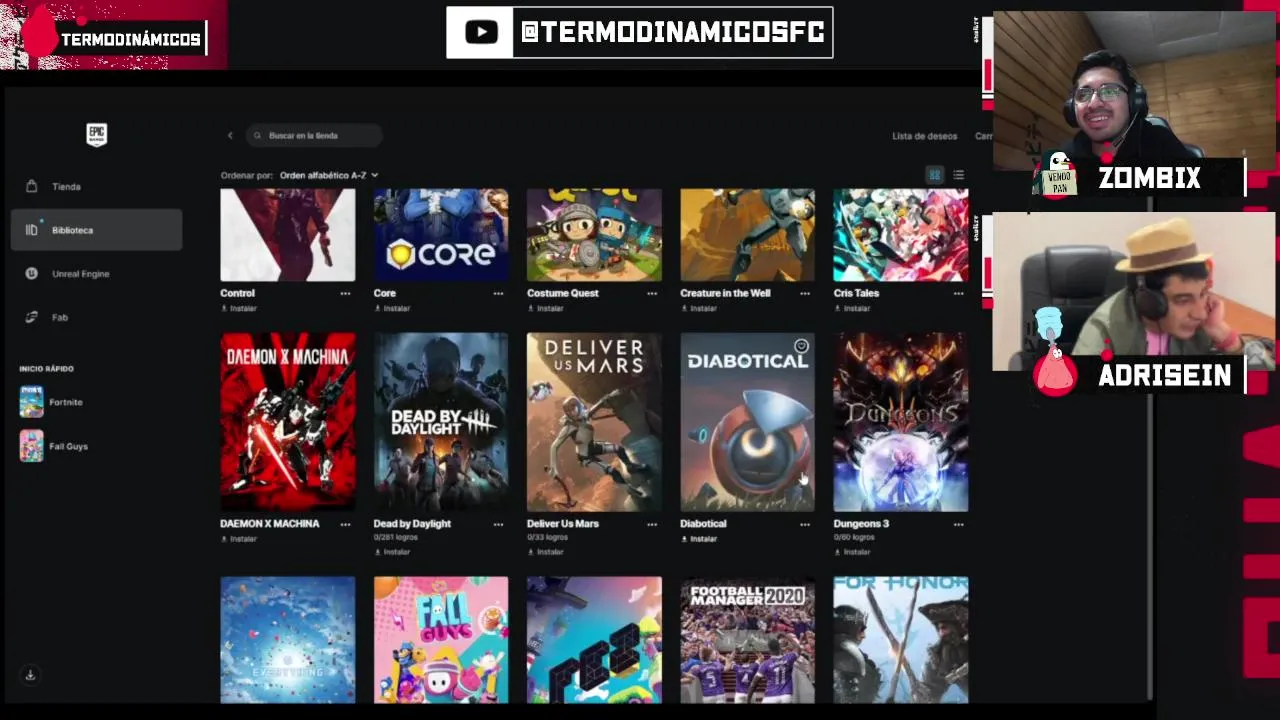Click the Epic Games logo icon

(96, 134)
